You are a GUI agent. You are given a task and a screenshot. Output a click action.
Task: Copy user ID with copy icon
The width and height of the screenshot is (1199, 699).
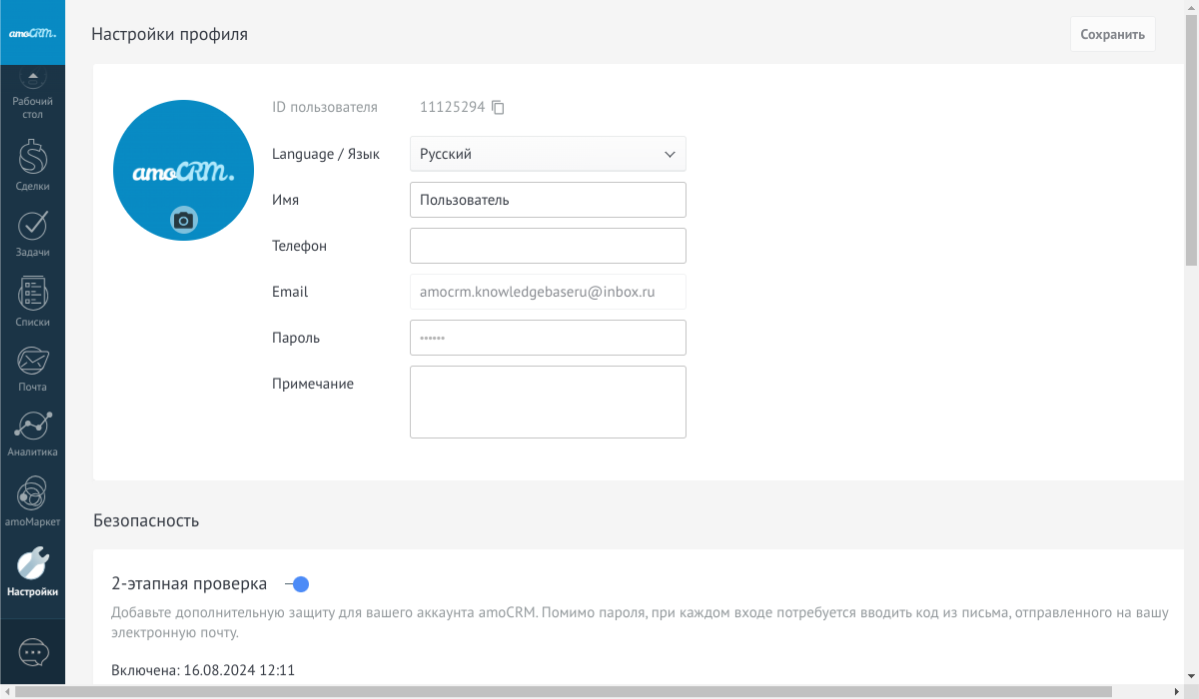pyautogui.click(x=498, y=107)
